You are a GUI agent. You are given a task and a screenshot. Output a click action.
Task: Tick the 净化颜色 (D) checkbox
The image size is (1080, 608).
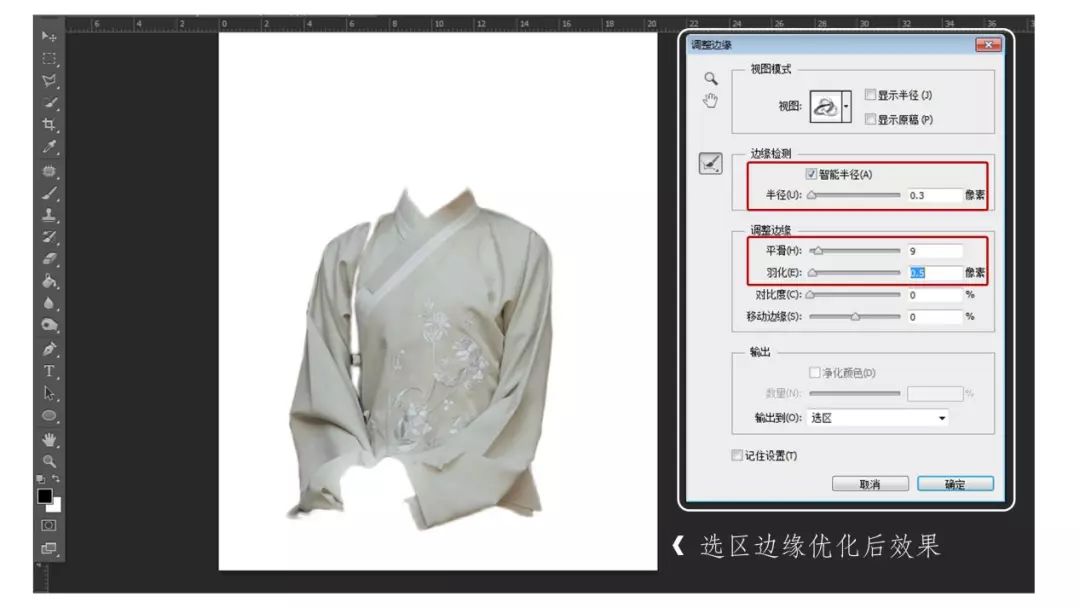click(x=815, y=373)
